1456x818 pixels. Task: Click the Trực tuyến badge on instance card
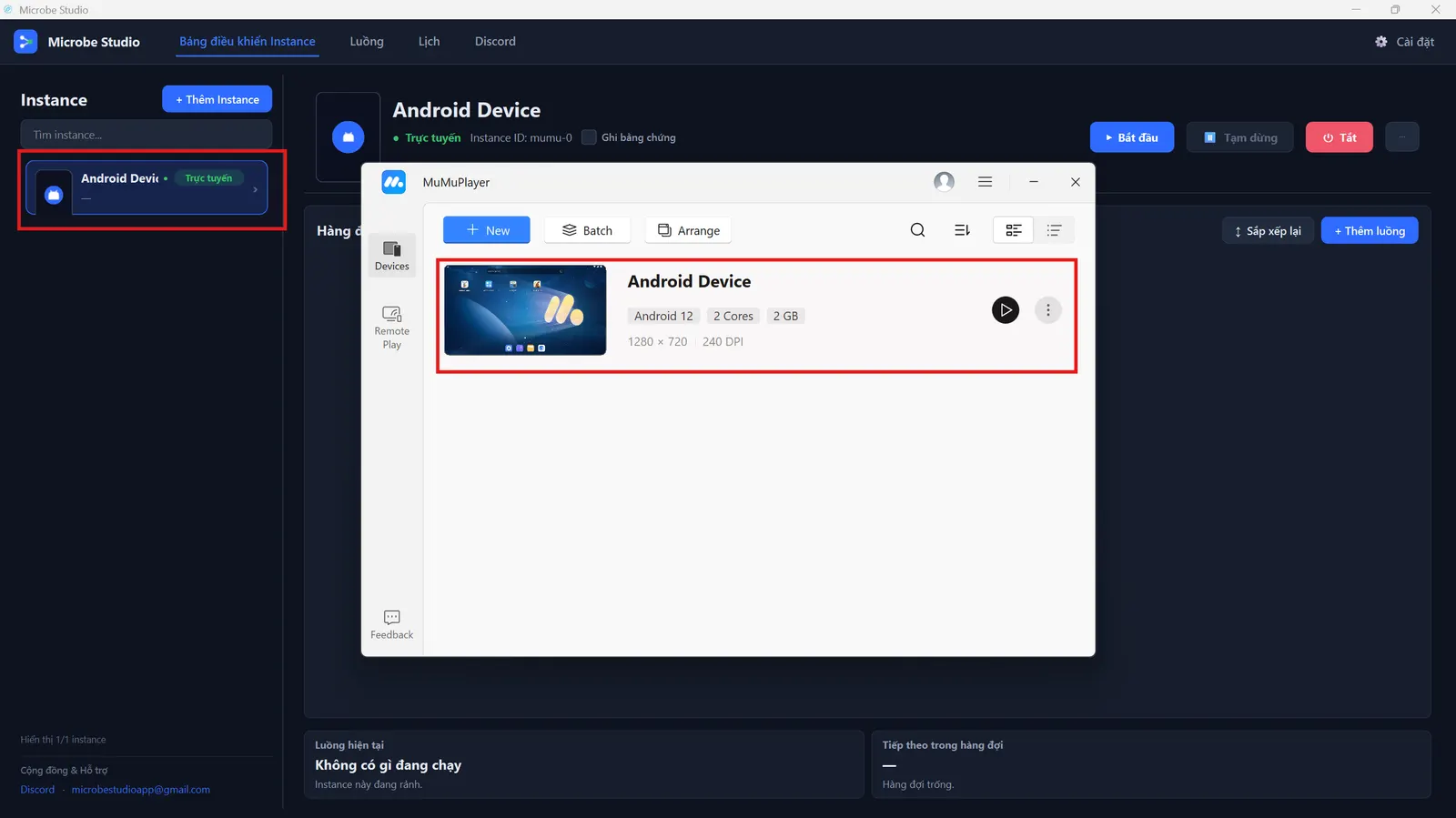[208, 178]
